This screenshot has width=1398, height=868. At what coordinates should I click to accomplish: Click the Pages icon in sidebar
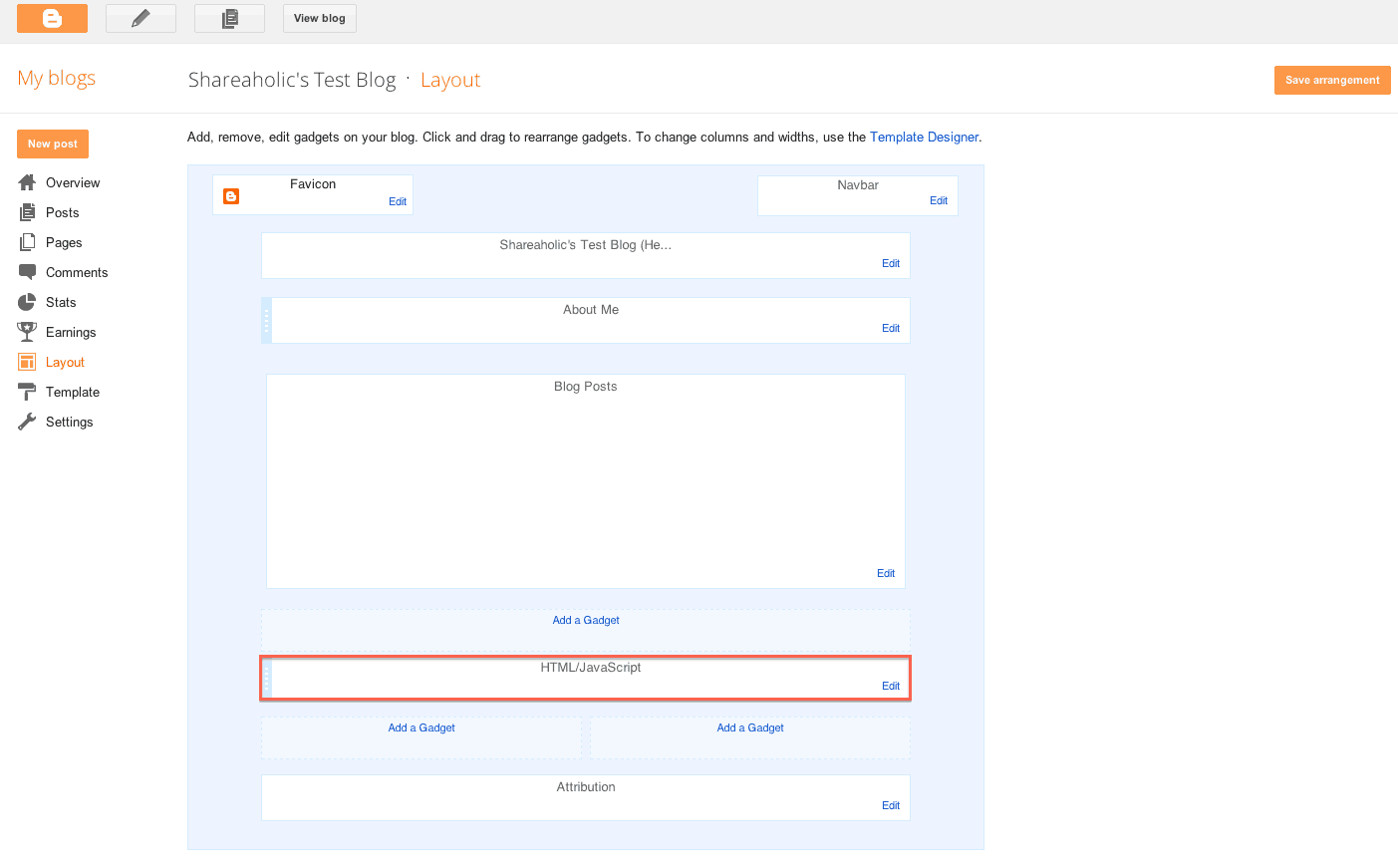27,242
